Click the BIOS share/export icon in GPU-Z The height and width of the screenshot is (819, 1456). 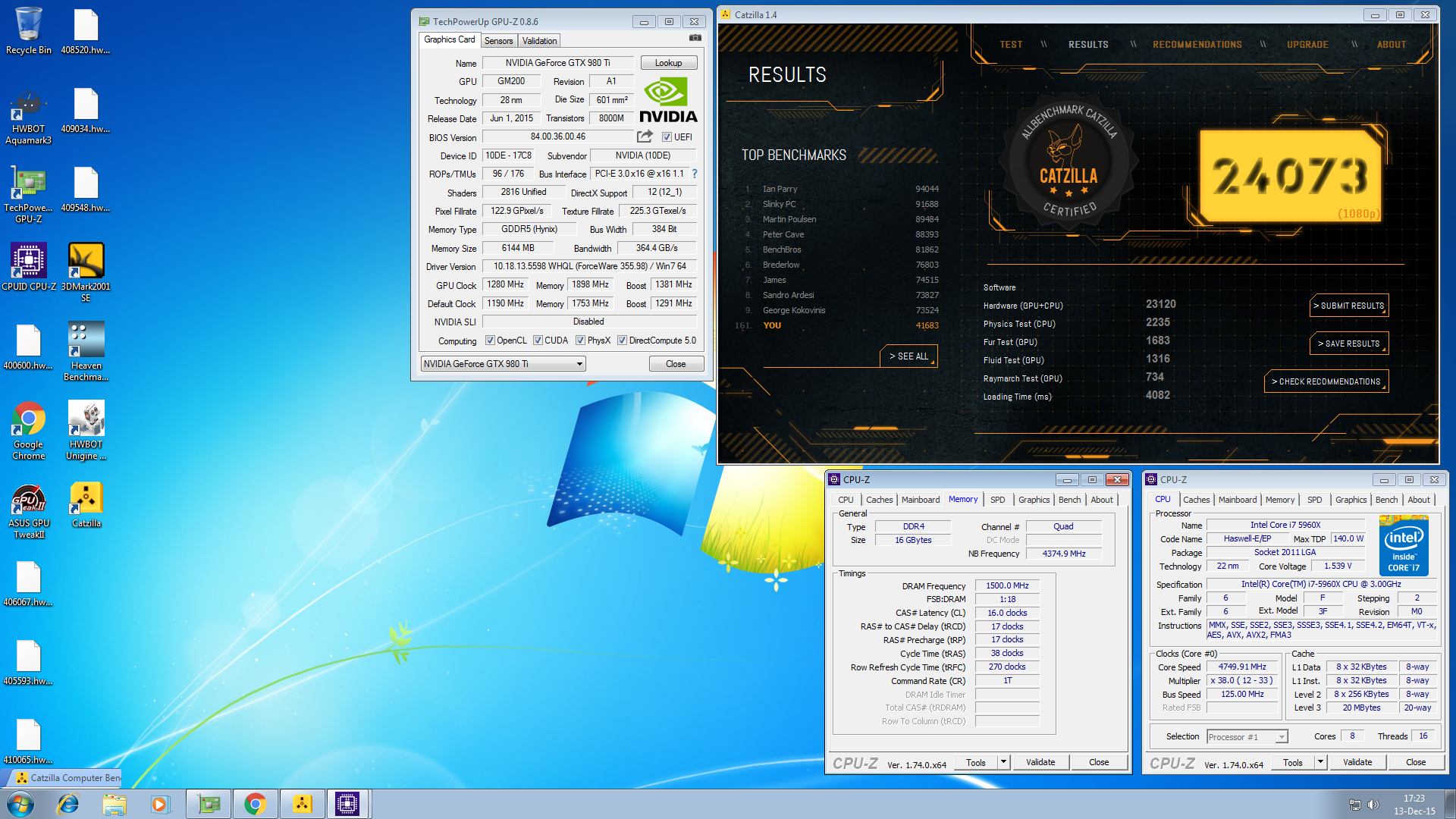click(x=645, y=136)
